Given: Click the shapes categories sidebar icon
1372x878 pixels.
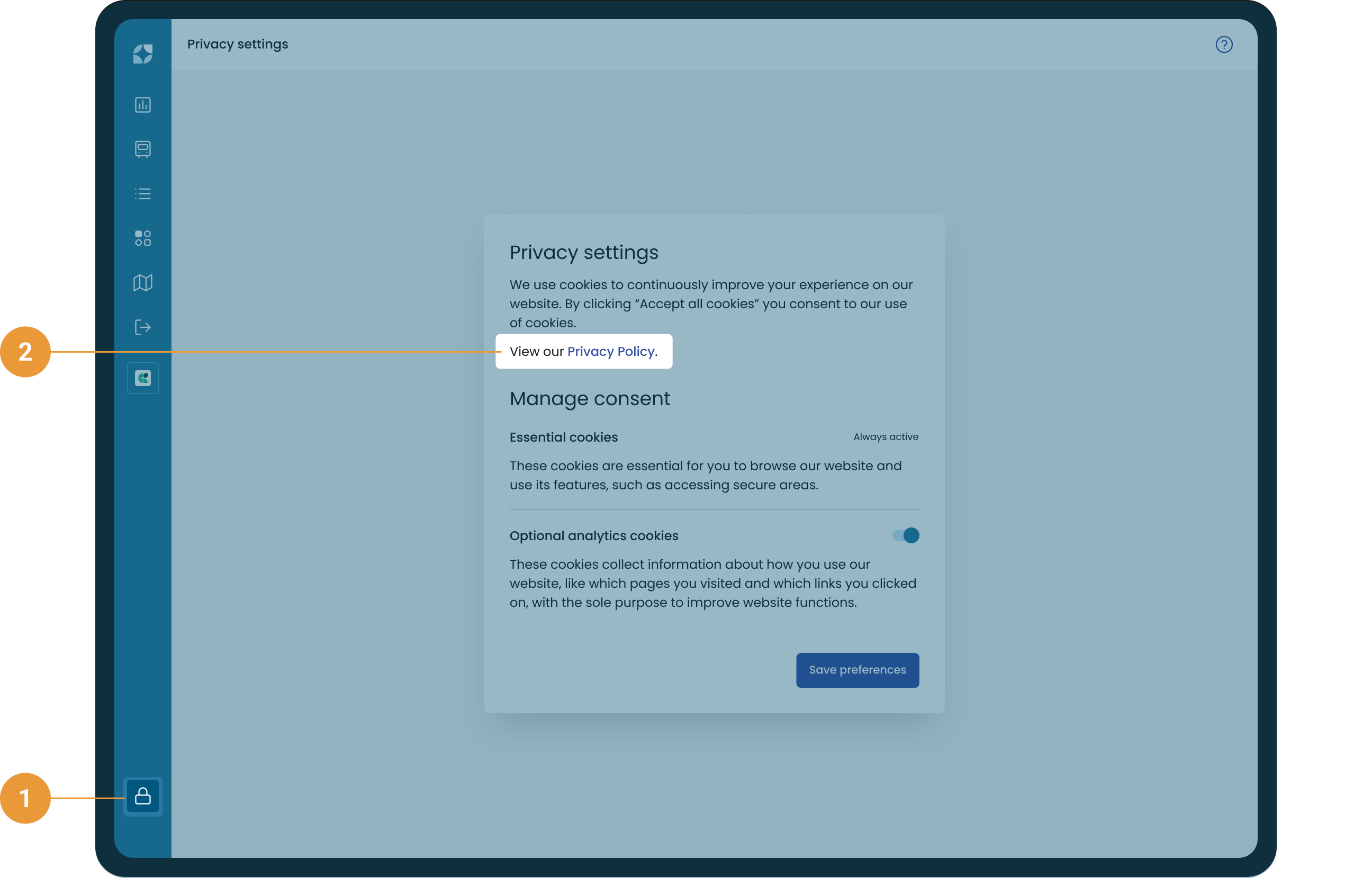Looking at the screenshot, I should 142,238.
